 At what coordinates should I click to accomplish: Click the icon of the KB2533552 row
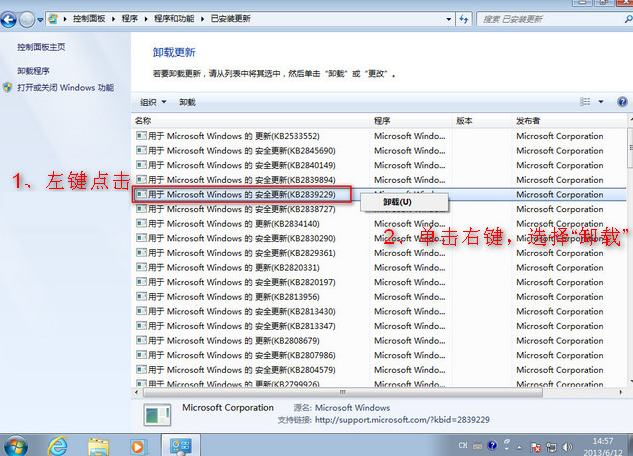[x=141, y=136]
